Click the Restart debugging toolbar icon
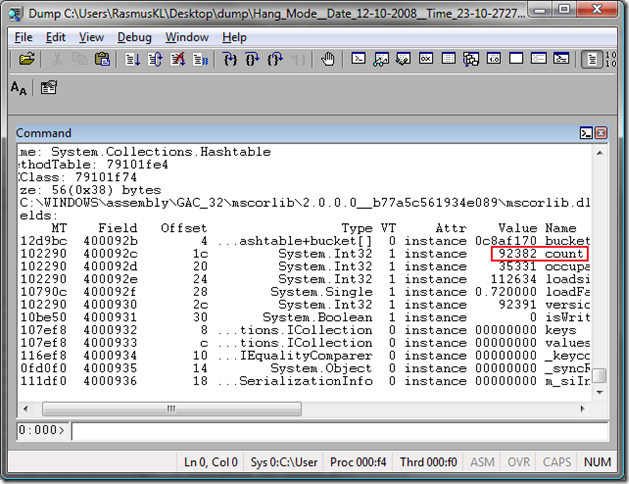Viewport: 629px width, 484px height. click(155, 59)
